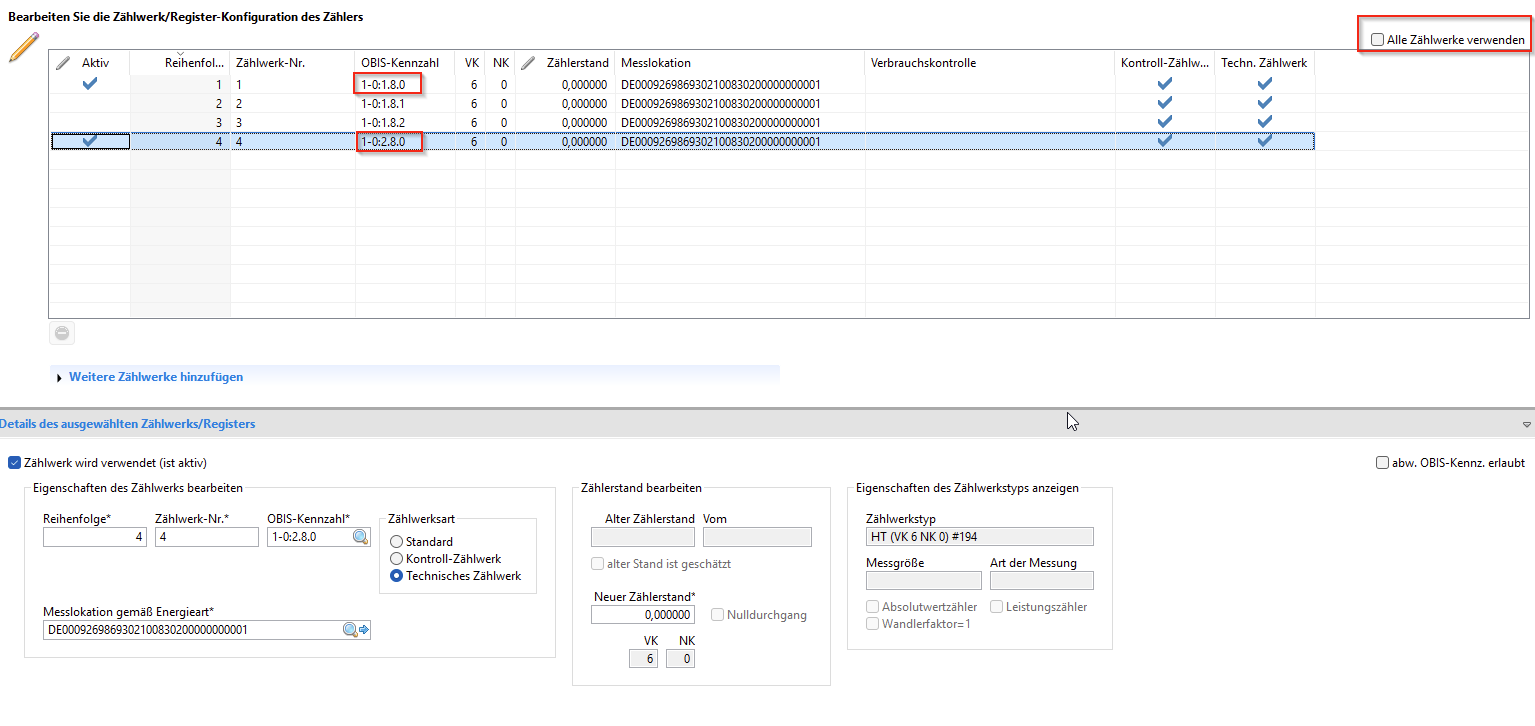Collapse details panel using right arrow
Screen dimensions: 1535x726
click(x=1526, y=425)
